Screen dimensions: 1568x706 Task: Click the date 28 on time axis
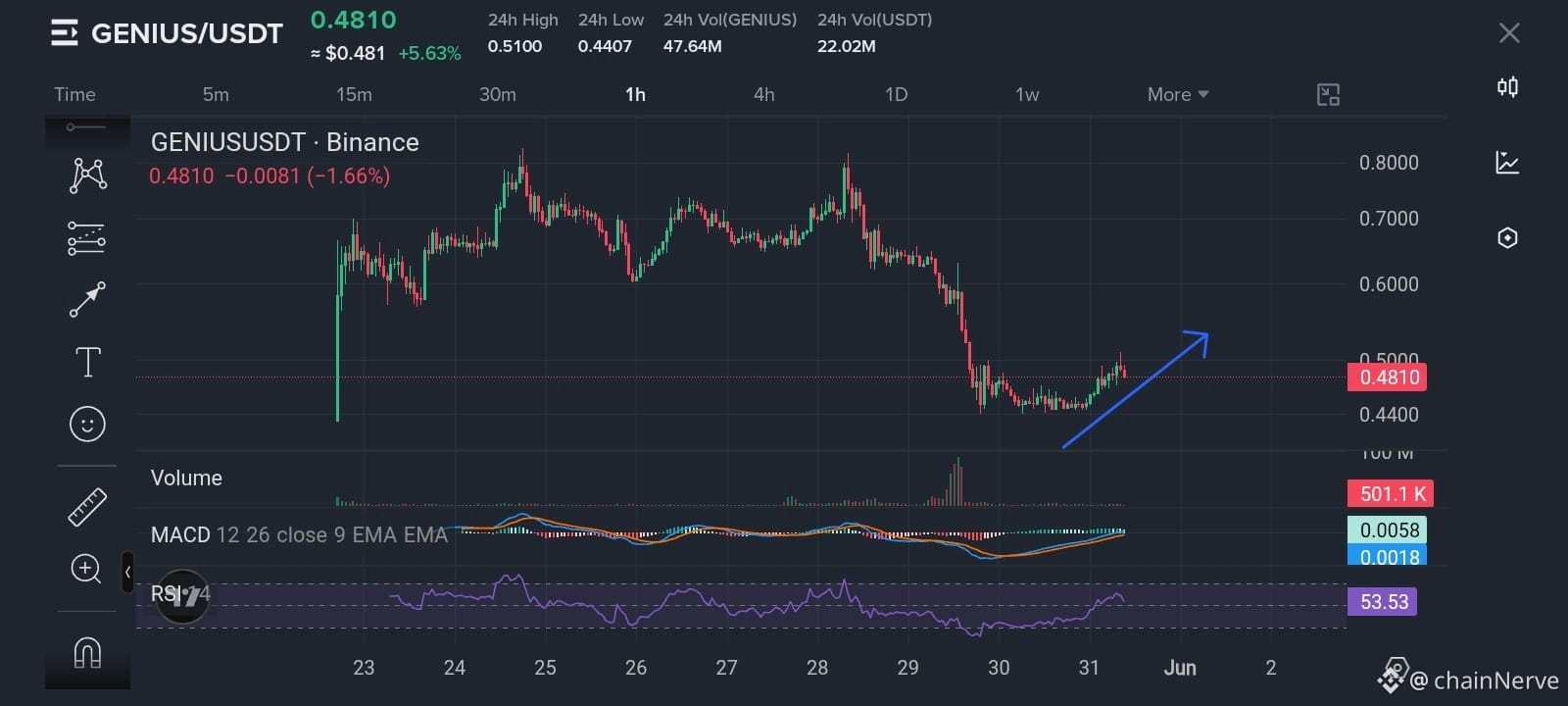(x=817, y=668)
